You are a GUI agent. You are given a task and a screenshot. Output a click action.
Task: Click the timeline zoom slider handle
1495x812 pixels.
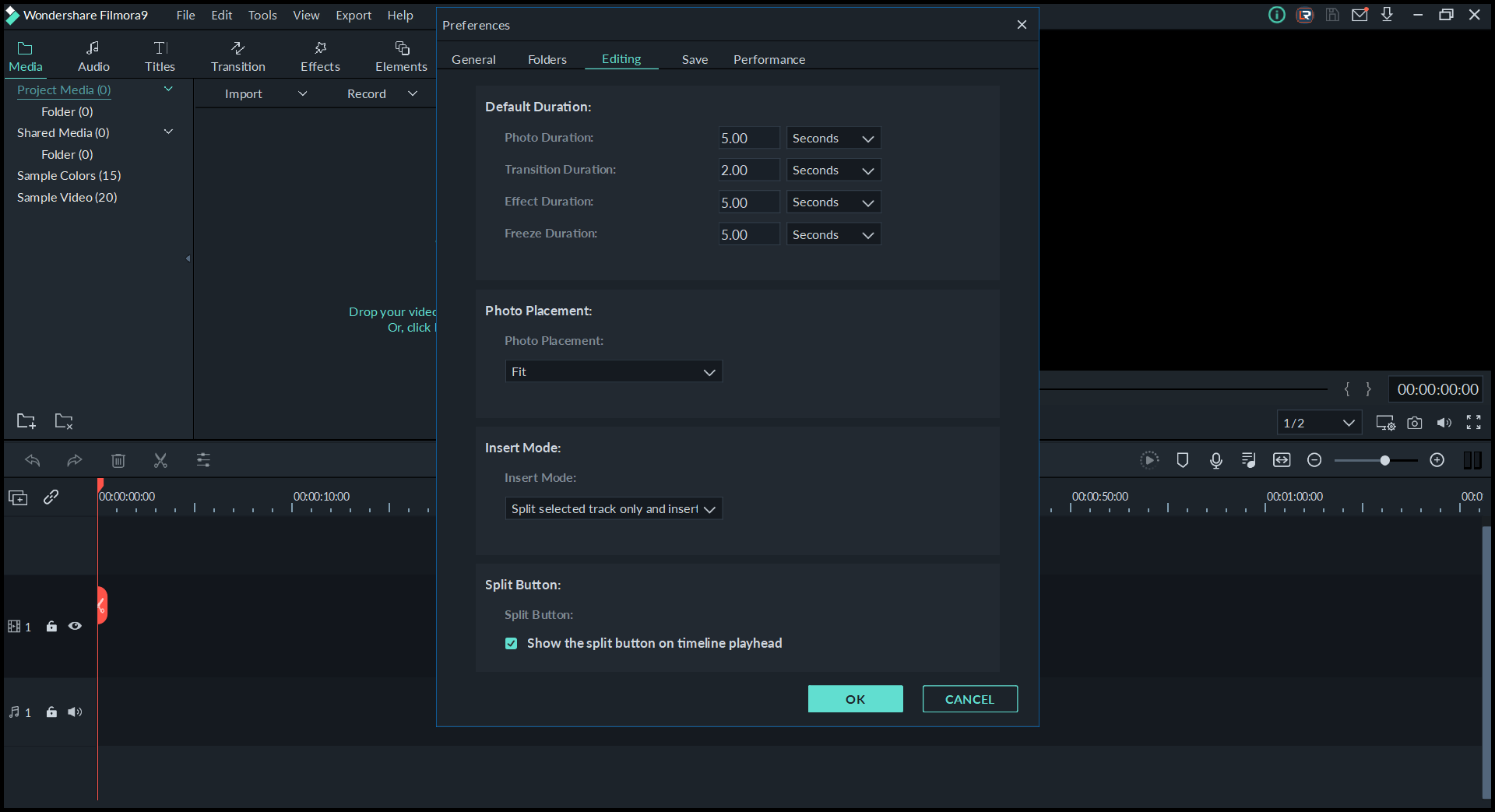tap(1384, 460)
